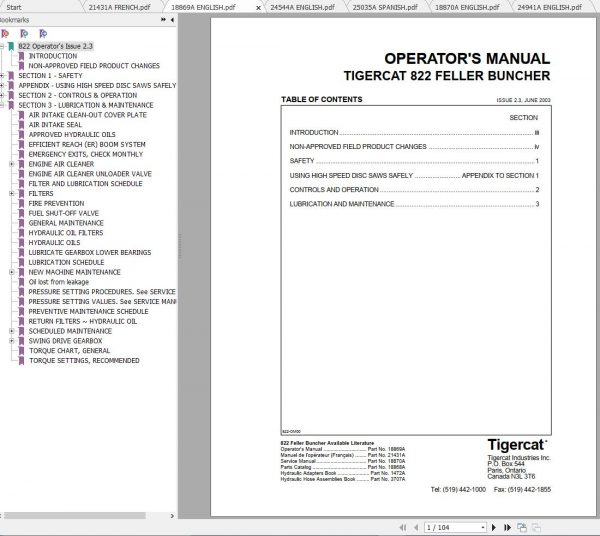
Task: Open the page number dropdown
Action: pos(483,528)
